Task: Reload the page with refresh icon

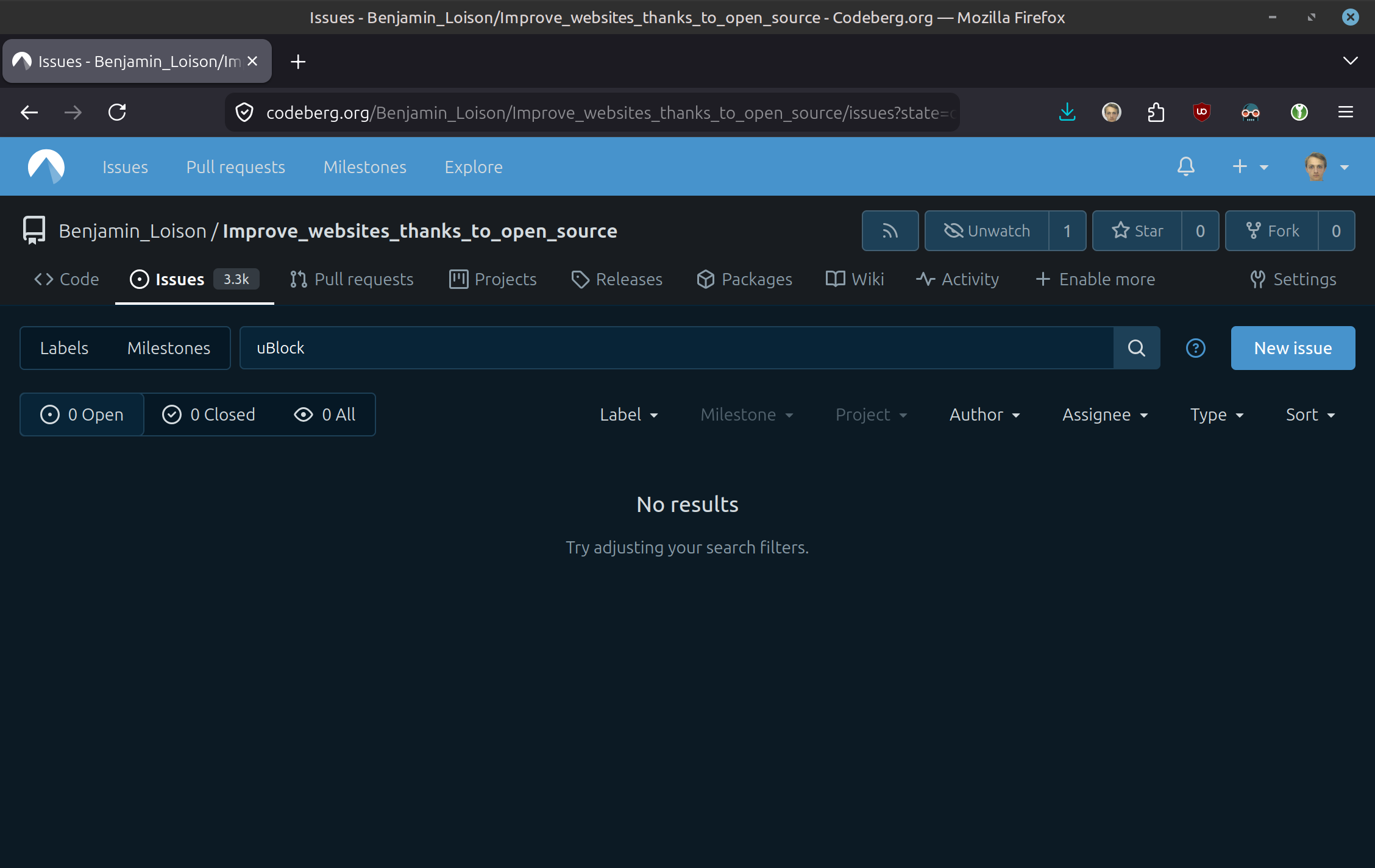Action: point(117,112)
